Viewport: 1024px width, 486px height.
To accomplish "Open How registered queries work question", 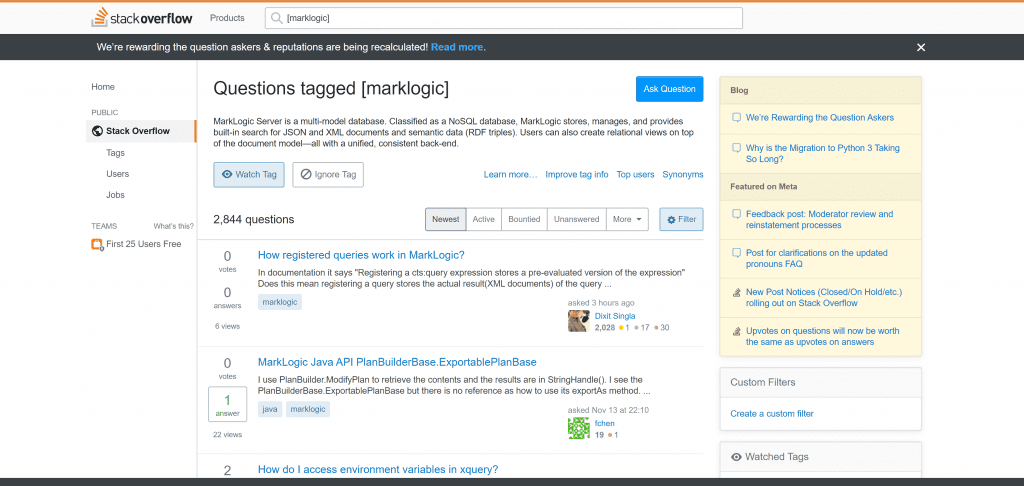I will click(361, 255).
